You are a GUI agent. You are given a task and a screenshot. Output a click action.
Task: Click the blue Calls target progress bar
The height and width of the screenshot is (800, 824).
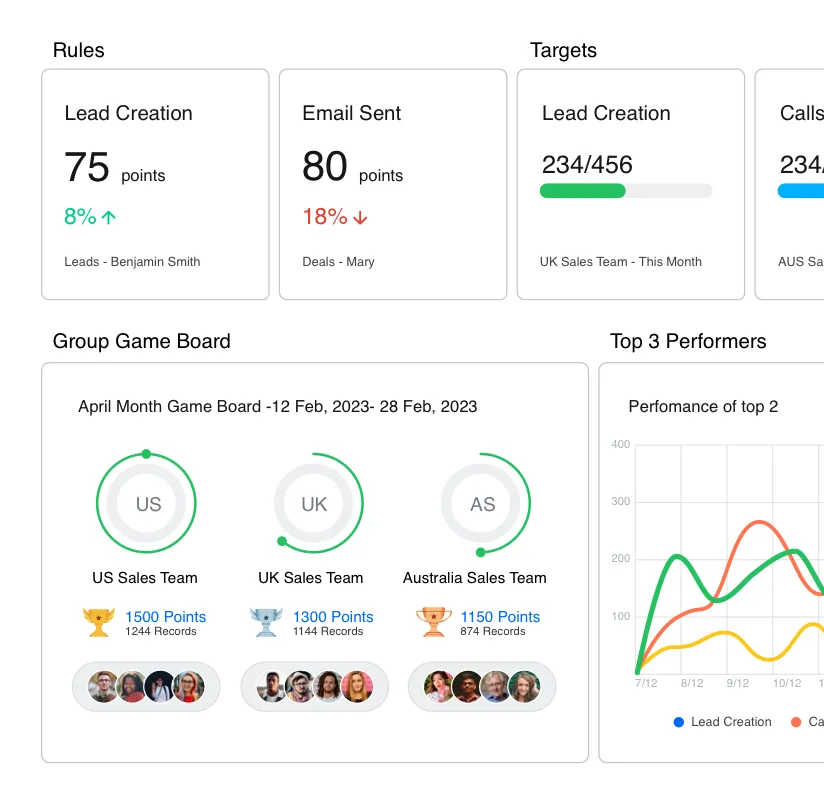[801, 191]
